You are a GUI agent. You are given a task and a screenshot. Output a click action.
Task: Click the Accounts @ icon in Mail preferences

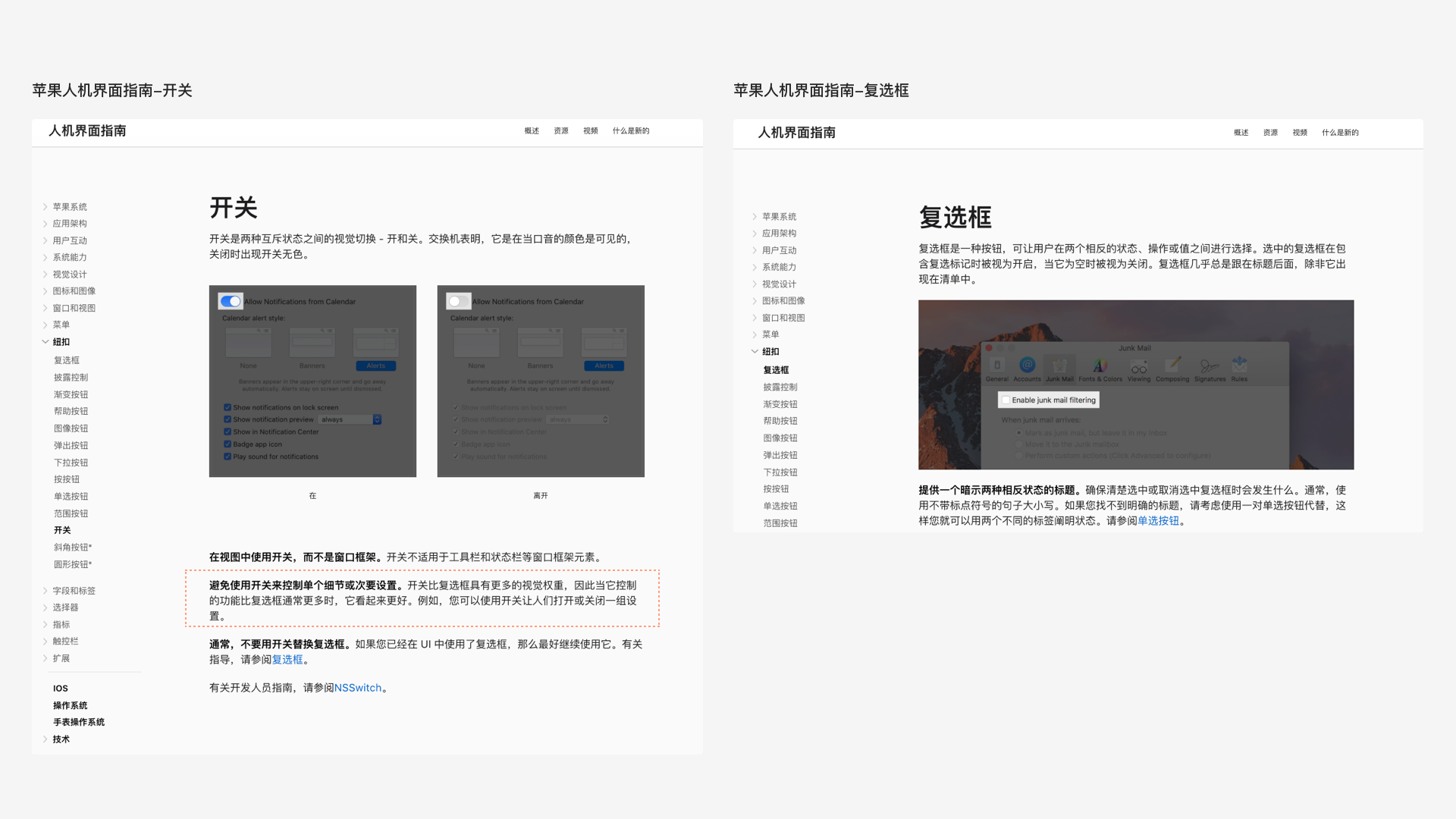1027,366
